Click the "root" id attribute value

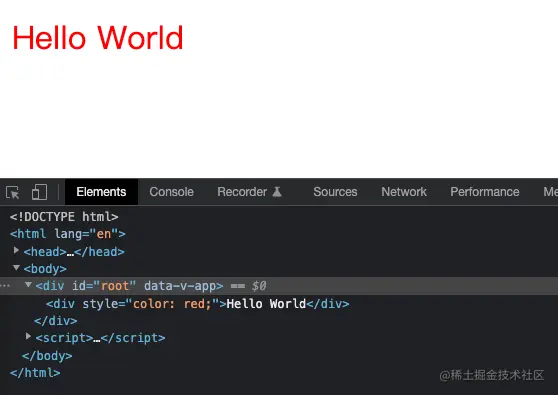115,286
